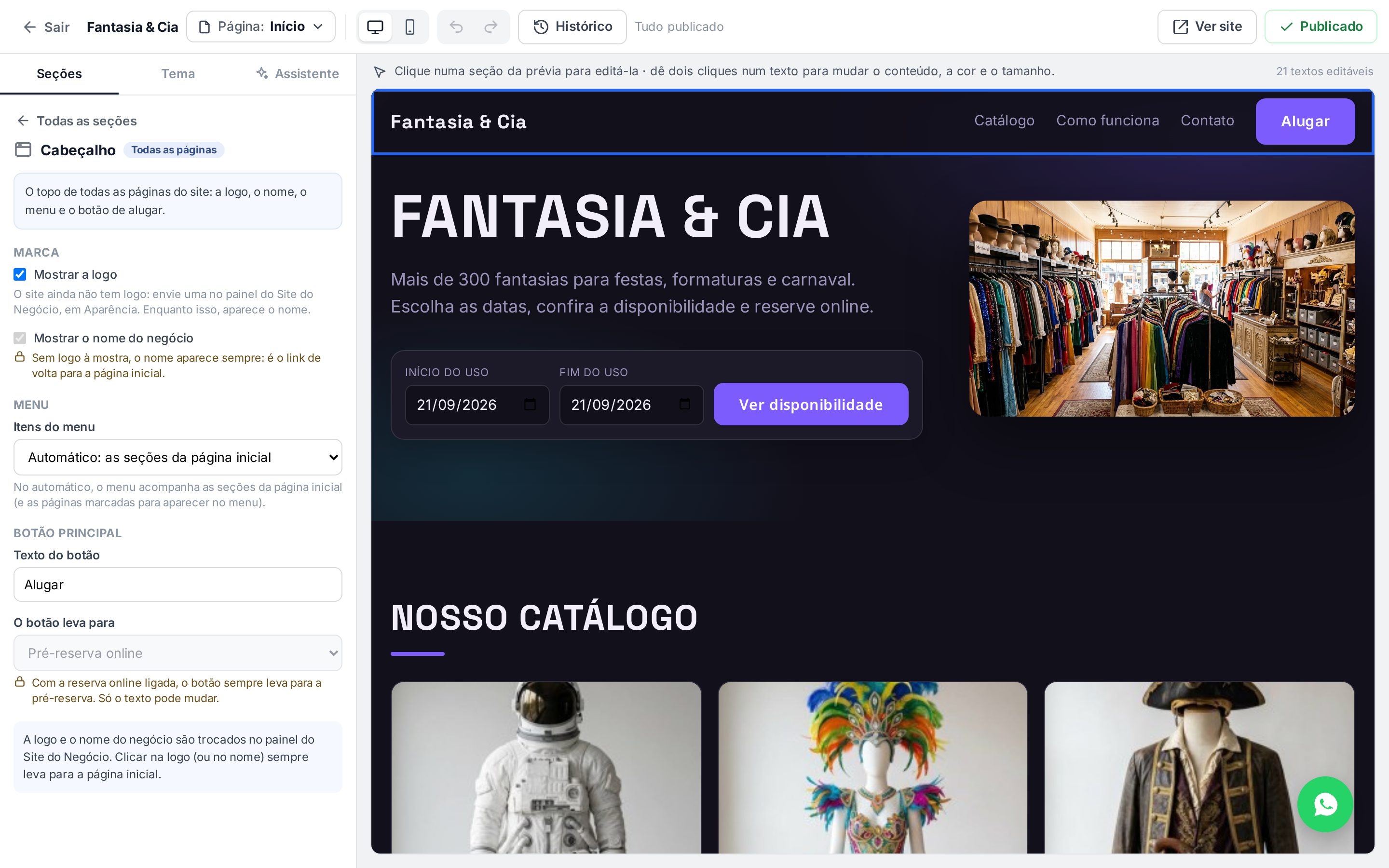1389x868 pixels.
Task: Click the 21 textos editáveis label
Action: tap(1324, 72)
